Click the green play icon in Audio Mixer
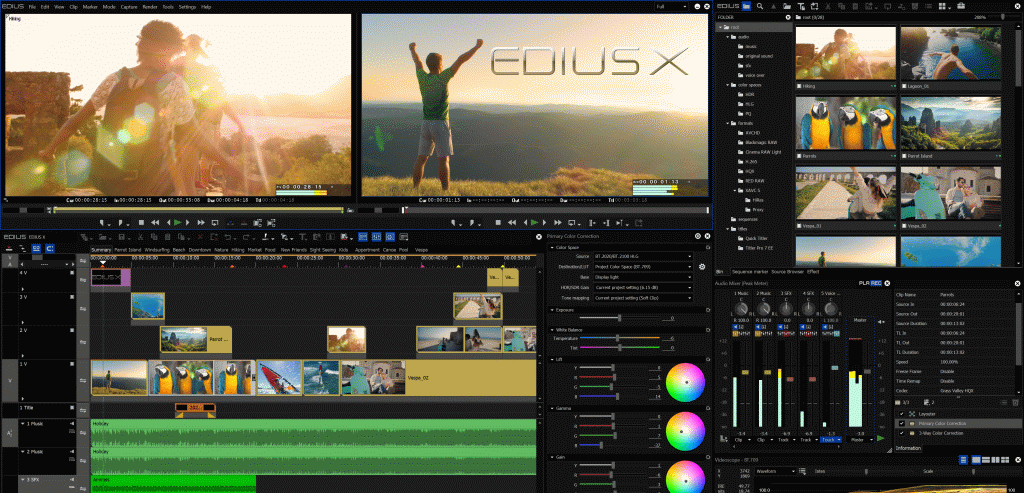Viewport: 1024px width, 493px height. (x=880, y=439)
